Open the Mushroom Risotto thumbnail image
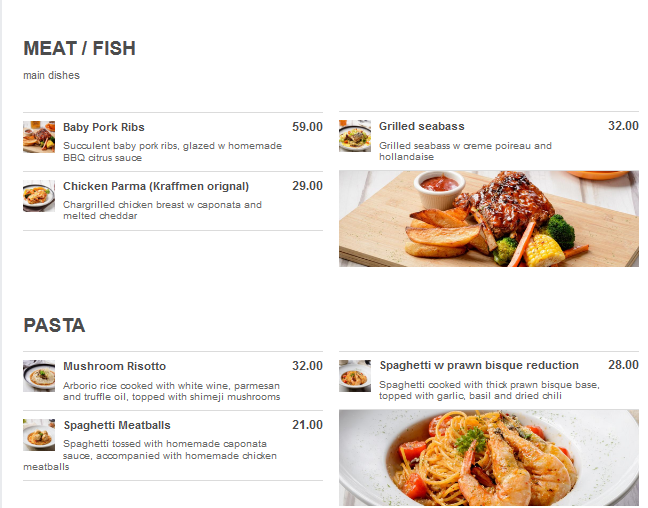The width and height of the screenshot is (648, 508). tap(39, 376)
